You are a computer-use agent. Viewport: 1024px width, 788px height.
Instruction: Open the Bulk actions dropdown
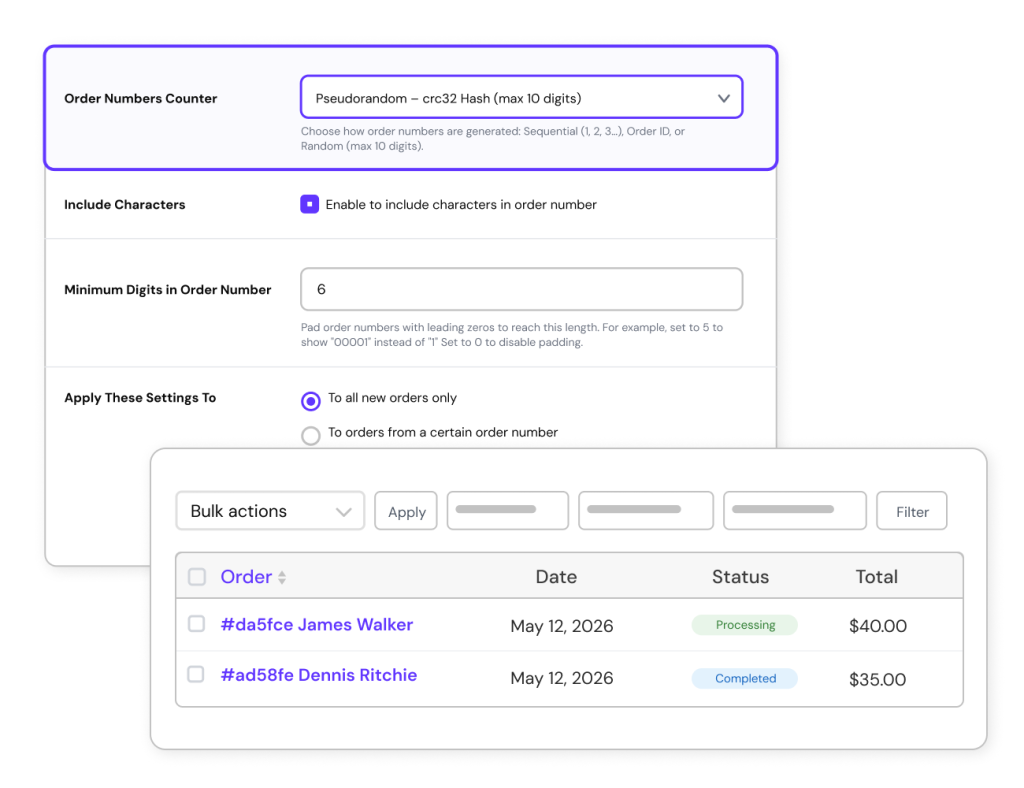(x=270, y=511)
